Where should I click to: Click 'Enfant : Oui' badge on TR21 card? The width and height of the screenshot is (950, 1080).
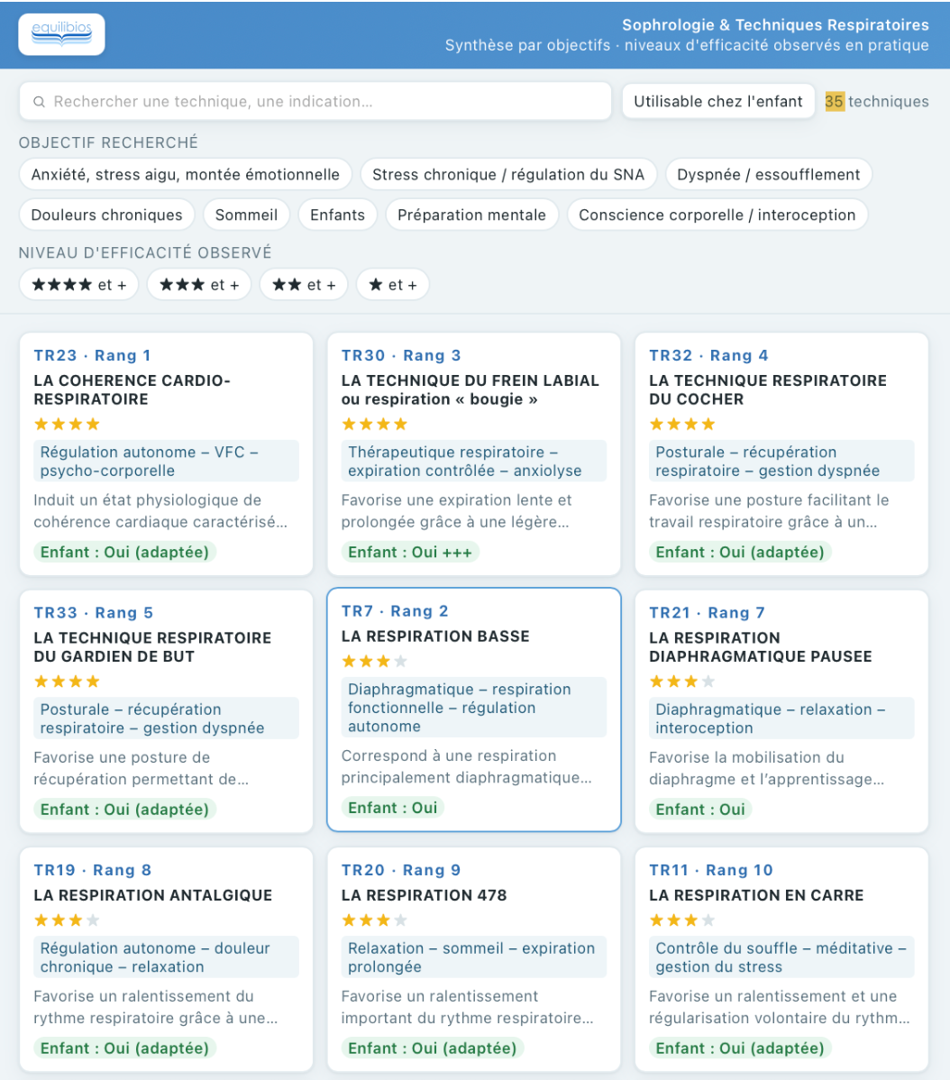click(700, 809)
